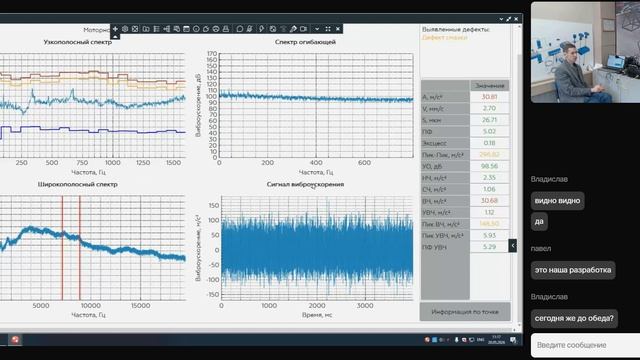Click the gauge dial icon in floating toolbar

216,29
